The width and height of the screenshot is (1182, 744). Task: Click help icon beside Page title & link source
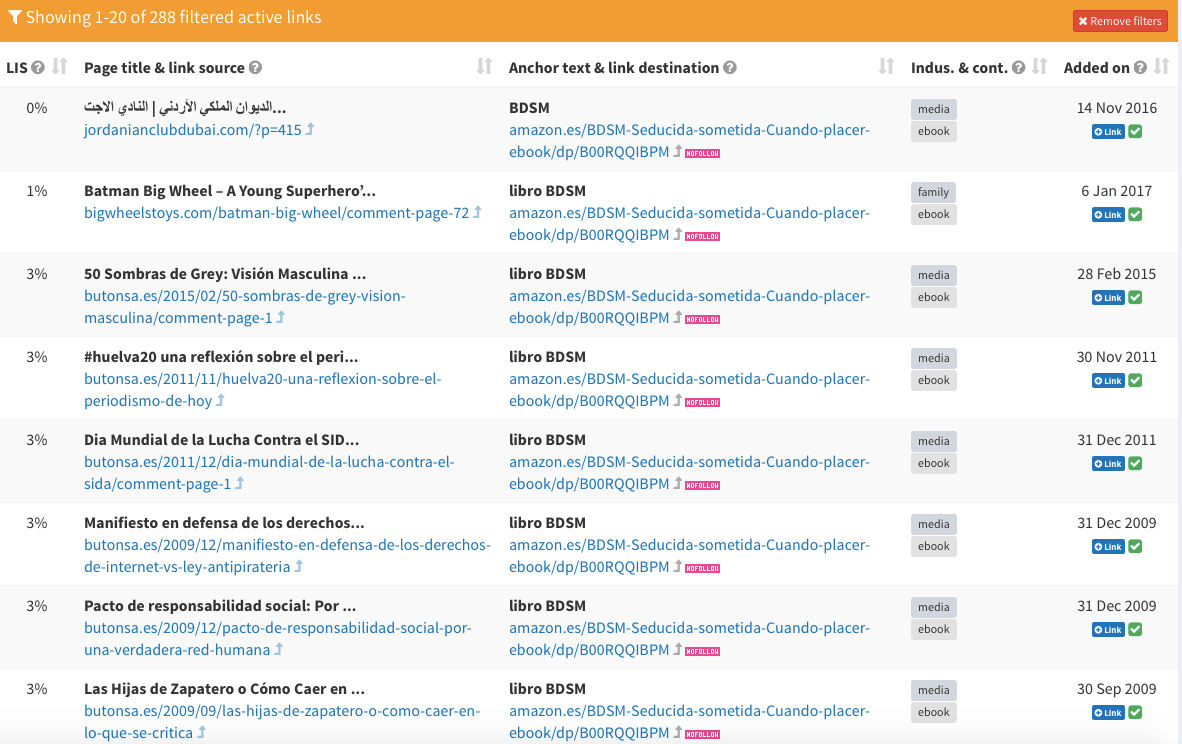click(255, 68)
